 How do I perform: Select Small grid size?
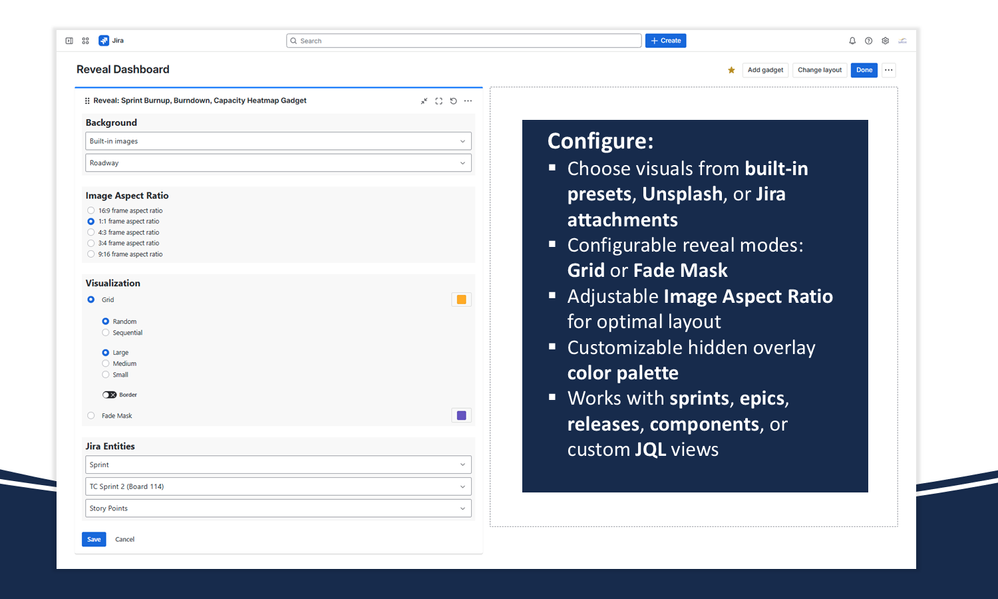pyautogui.click(x=106, y=374)
